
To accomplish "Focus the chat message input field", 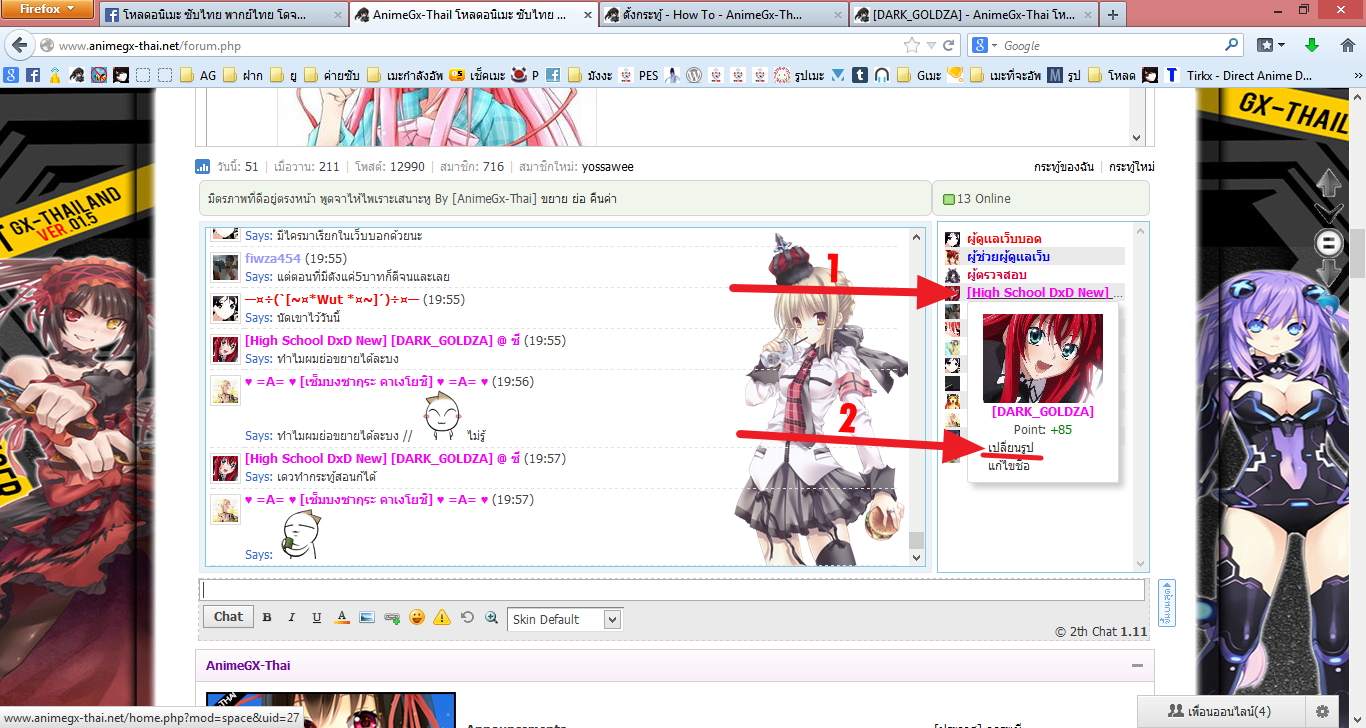I will (x=672, y=590).
